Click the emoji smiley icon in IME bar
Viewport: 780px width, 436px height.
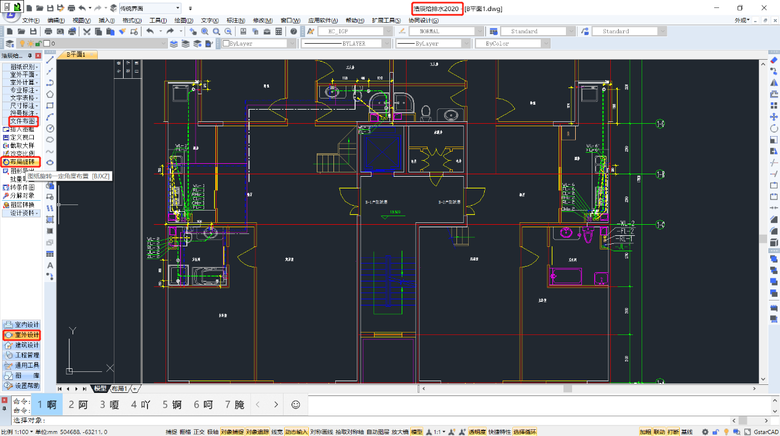click(x=295, y=404)
